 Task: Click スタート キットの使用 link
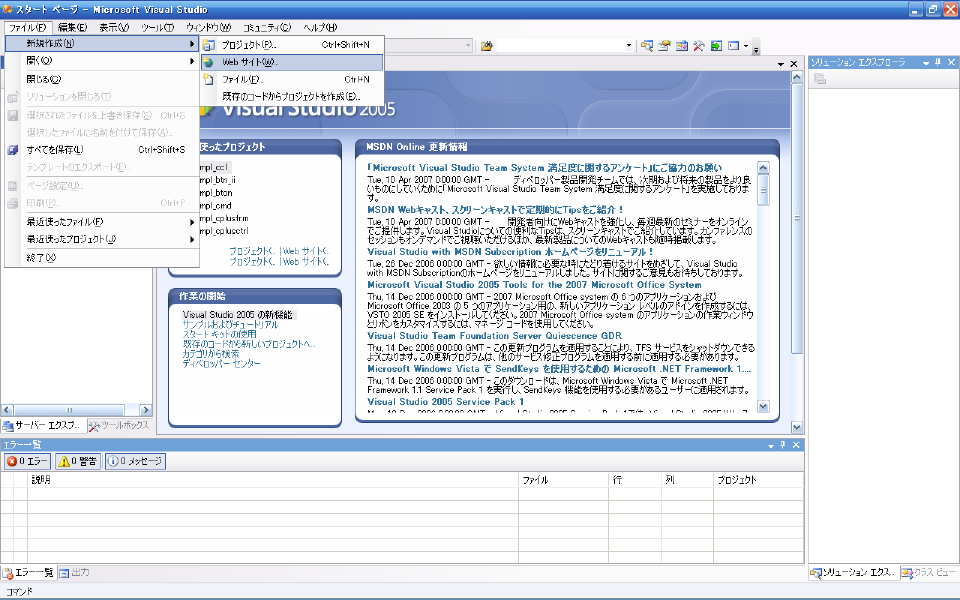tap(219, 334)
